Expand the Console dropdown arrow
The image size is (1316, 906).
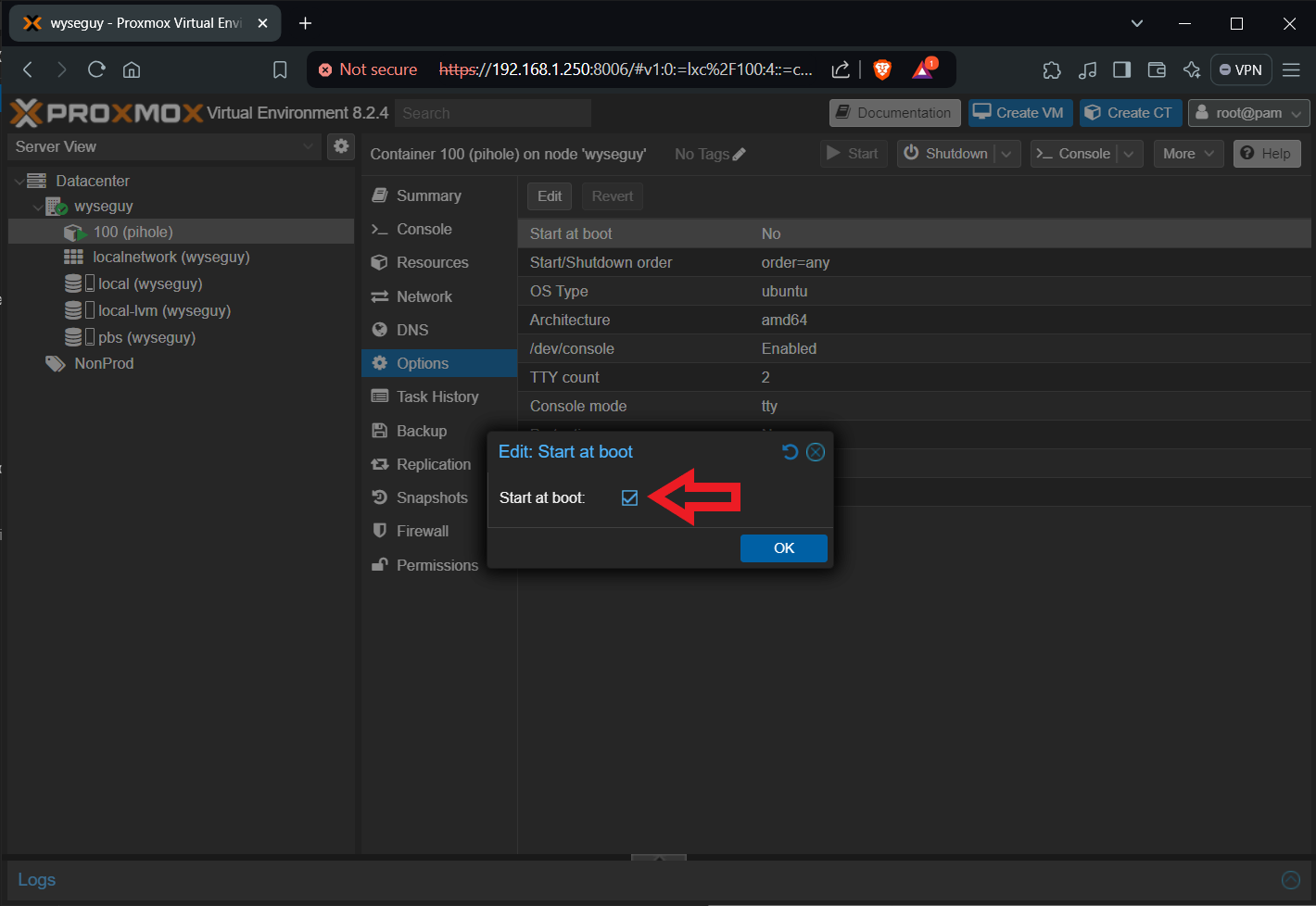coord(1130,154)
